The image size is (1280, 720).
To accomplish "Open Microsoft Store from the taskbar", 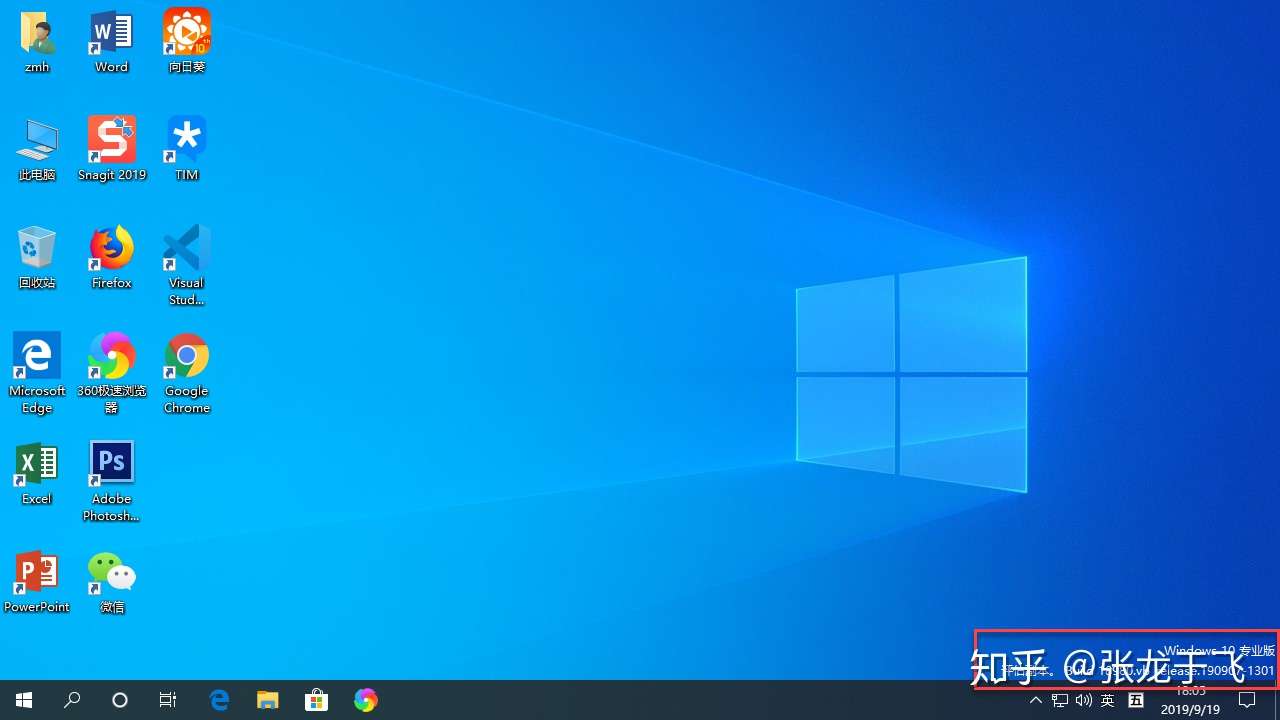I will (316, 700).
